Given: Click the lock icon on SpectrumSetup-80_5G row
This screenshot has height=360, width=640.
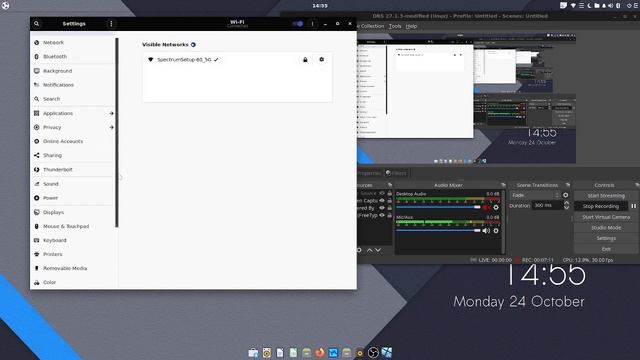Looking at the screenshot, I should click(x=305, y=60).
